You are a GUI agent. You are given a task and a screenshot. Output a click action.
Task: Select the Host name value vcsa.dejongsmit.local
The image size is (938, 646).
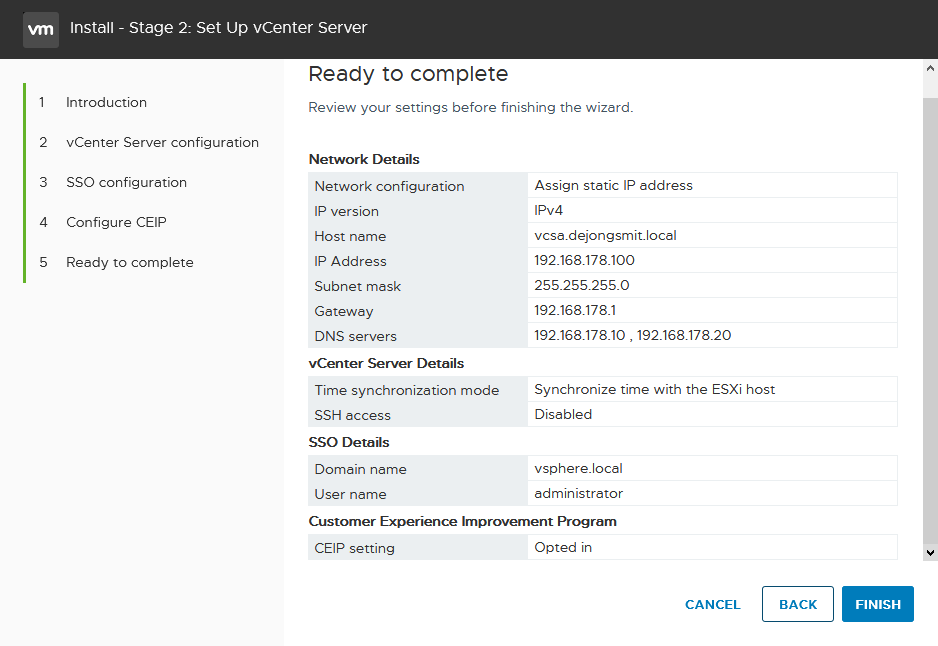(605, 236)
